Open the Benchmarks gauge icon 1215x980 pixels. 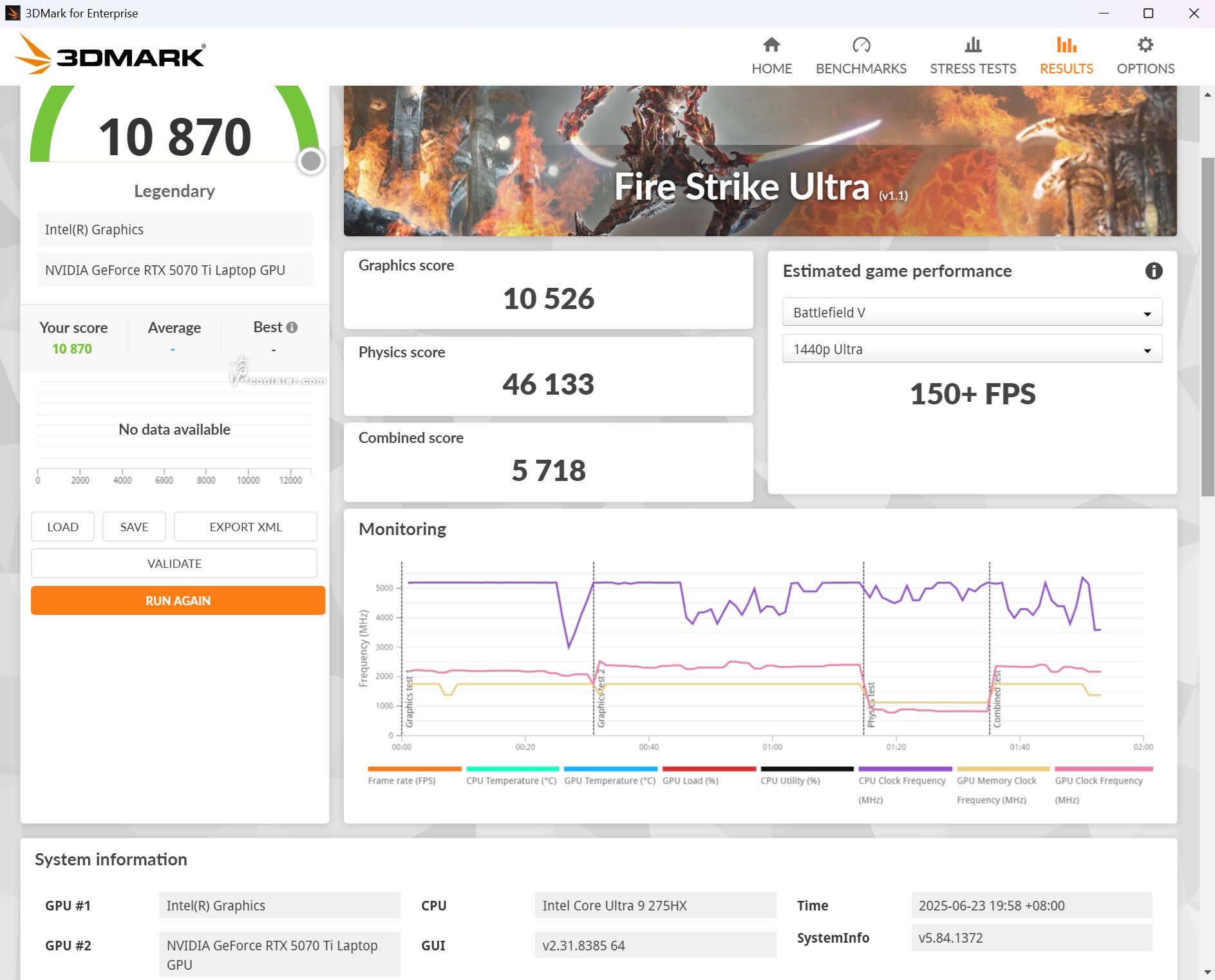click(861, 44)
